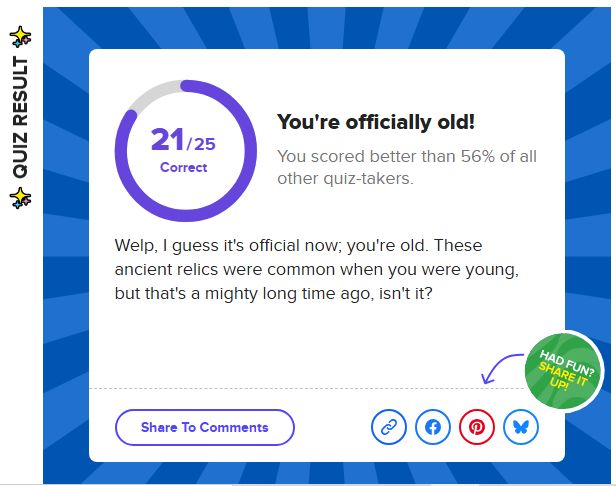Share the result on Bluesky
This screenshot has height=486, width=616.
pyautogui.click(x=521, y=427)
